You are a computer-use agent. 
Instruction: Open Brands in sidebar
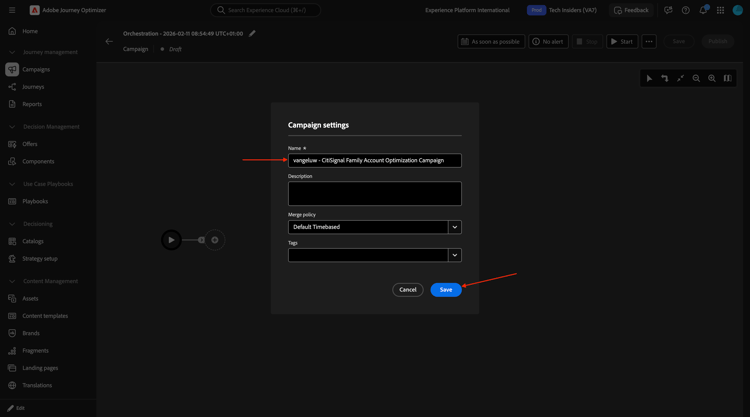[x=31, y=333]
